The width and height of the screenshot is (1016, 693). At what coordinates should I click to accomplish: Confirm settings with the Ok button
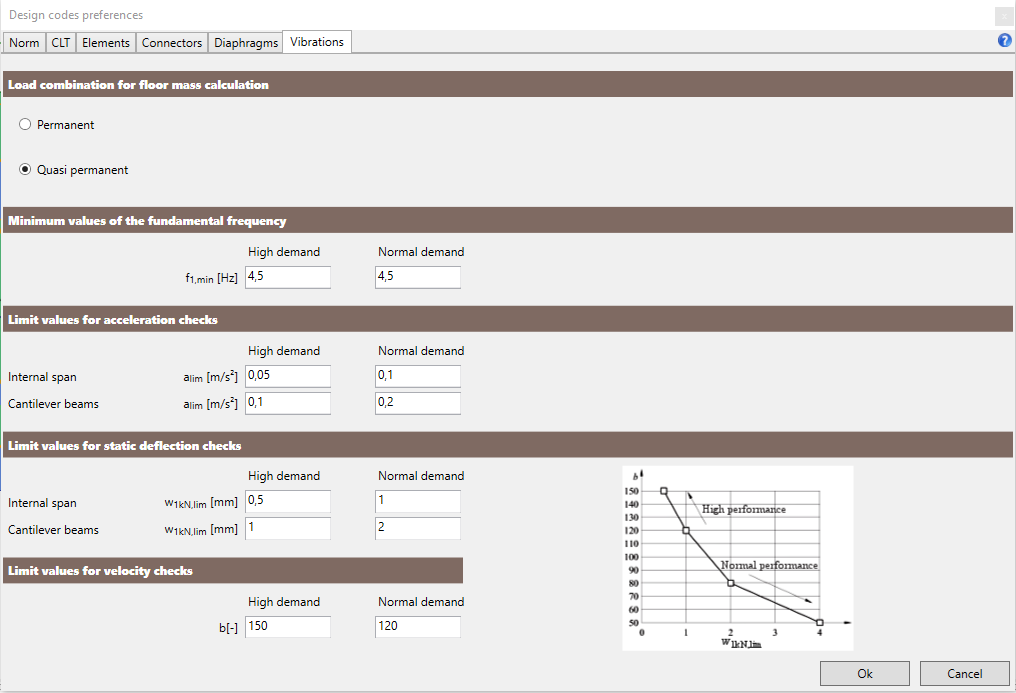(864, 674)
